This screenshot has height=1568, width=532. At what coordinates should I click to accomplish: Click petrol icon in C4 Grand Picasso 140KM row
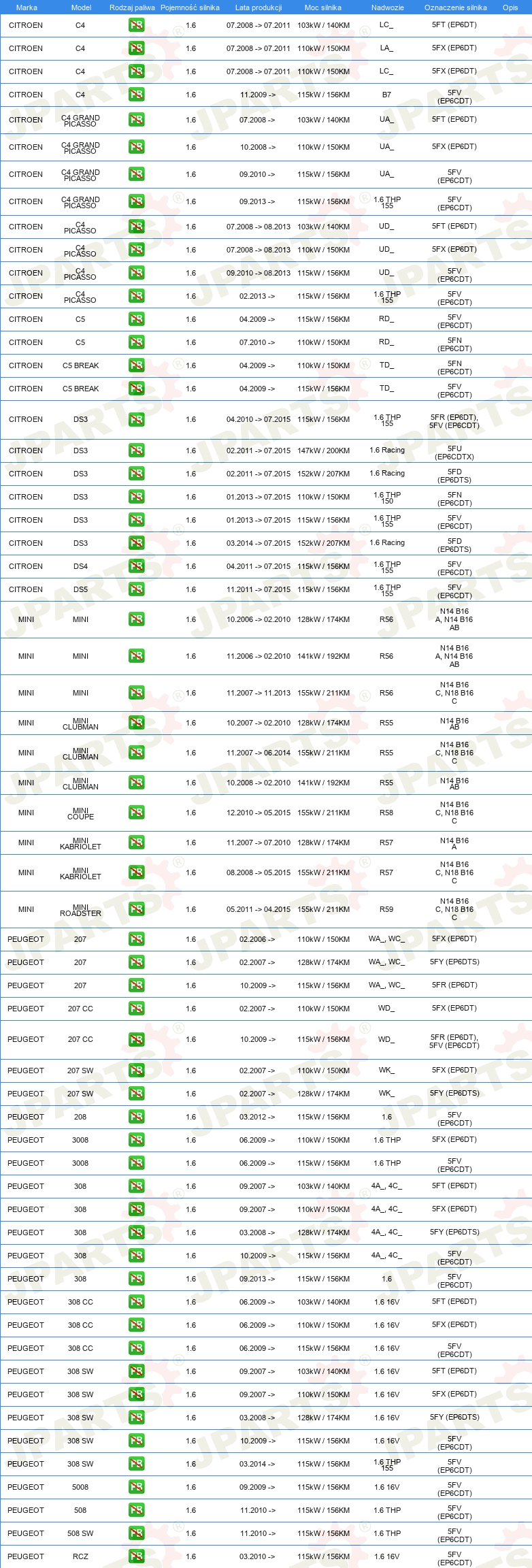136,120
